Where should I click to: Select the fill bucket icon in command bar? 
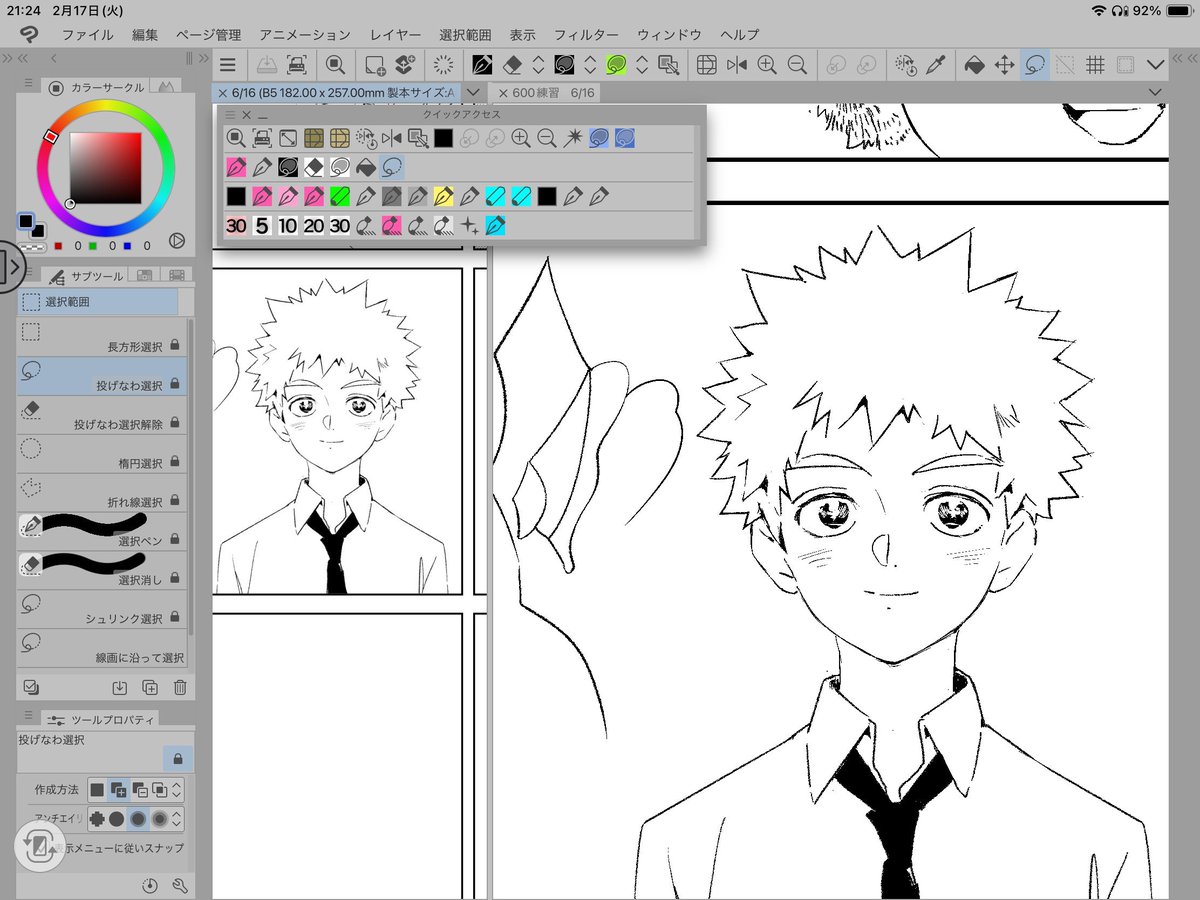tap(974, 65)
